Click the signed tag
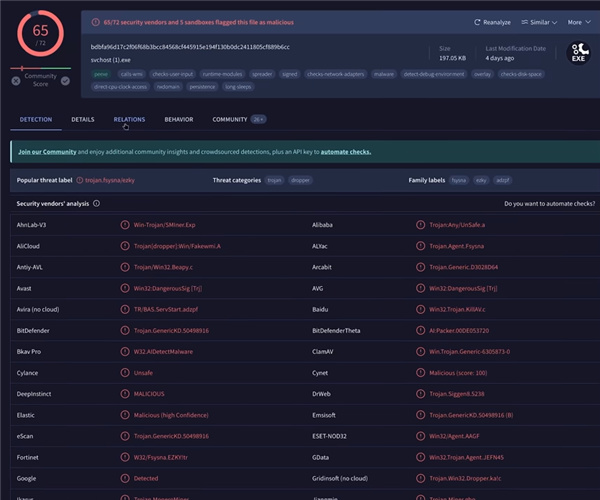Screen dimensions: 600x500 pos(290,74)
